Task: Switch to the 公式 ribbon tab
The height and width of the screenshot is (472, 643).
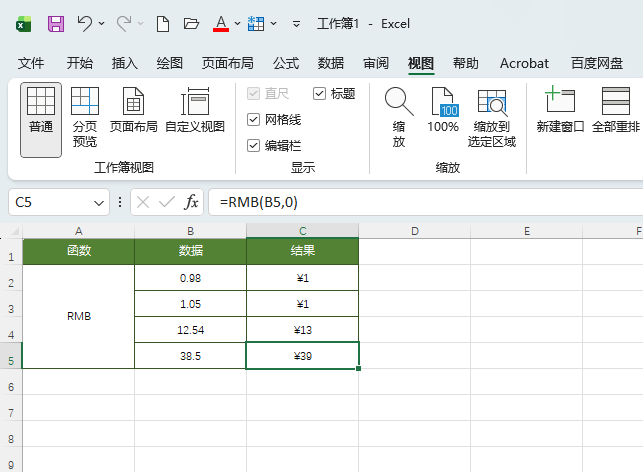Action: click(x=286, y=63)
